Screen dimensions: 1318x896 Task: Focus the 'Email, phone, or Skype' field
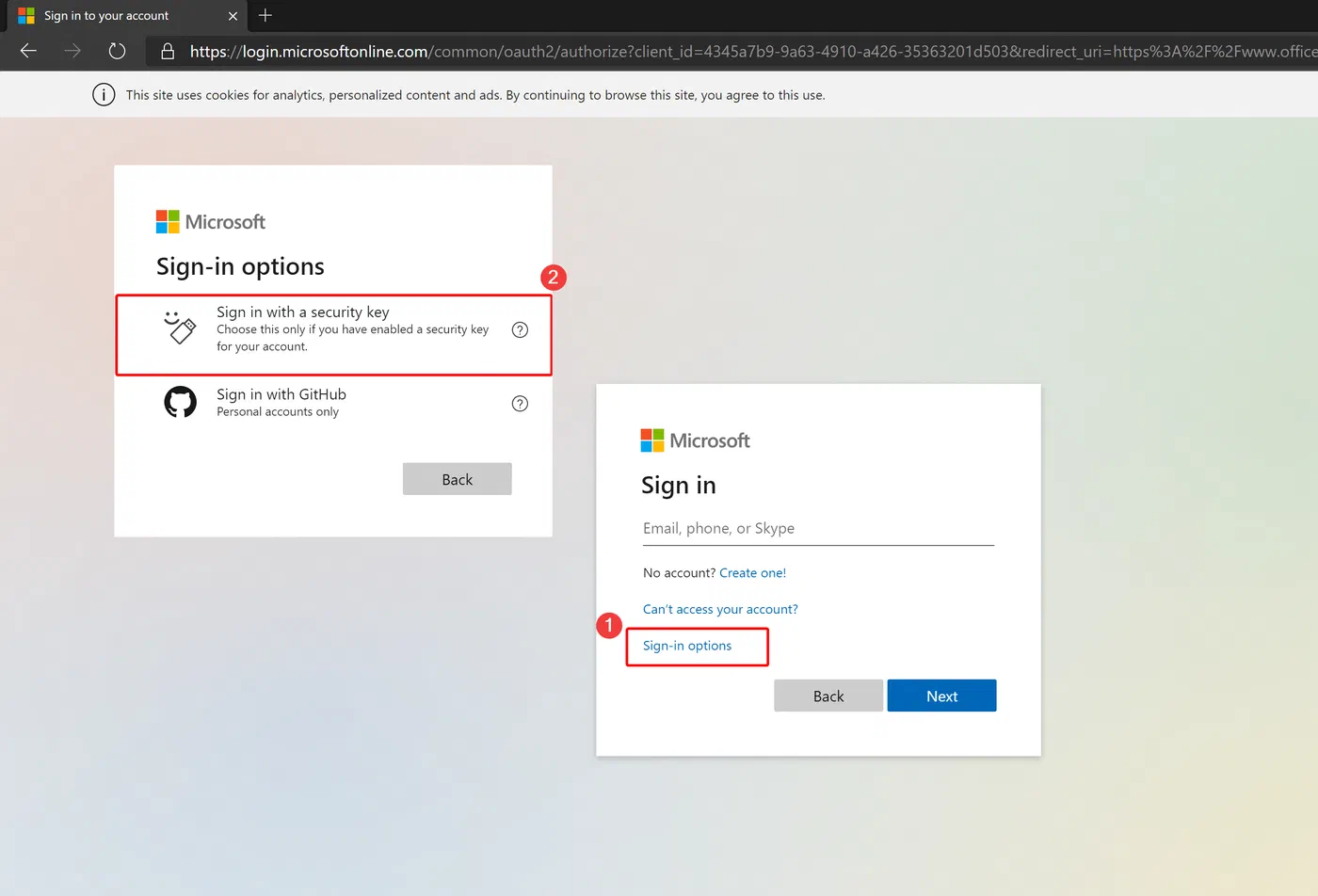click(x=818, y=529)
